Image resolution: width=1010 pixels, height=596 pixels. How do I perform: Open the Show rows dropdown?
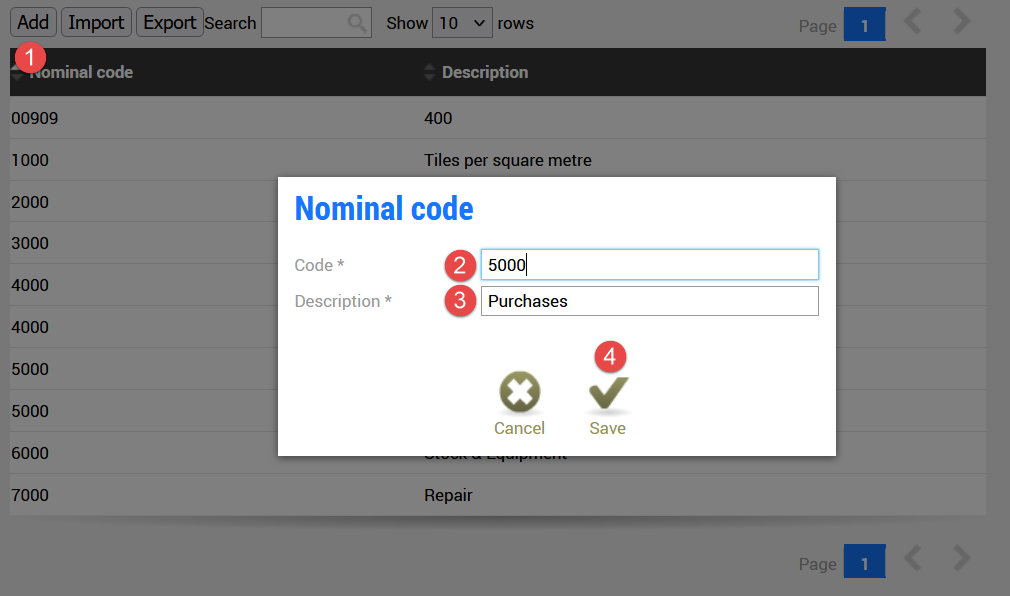462,23
